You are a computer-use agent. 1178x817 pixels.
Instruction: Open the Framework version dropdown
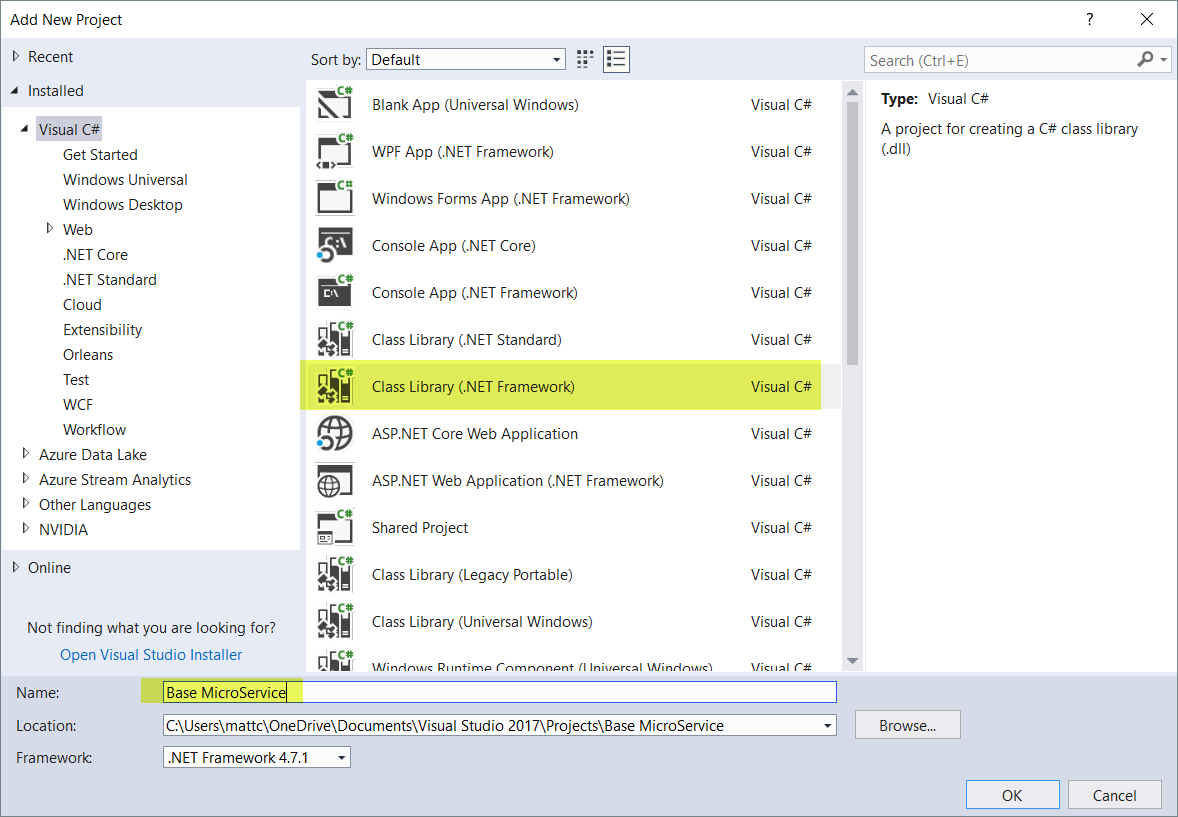pyautogui.click(x=257, y=758)
